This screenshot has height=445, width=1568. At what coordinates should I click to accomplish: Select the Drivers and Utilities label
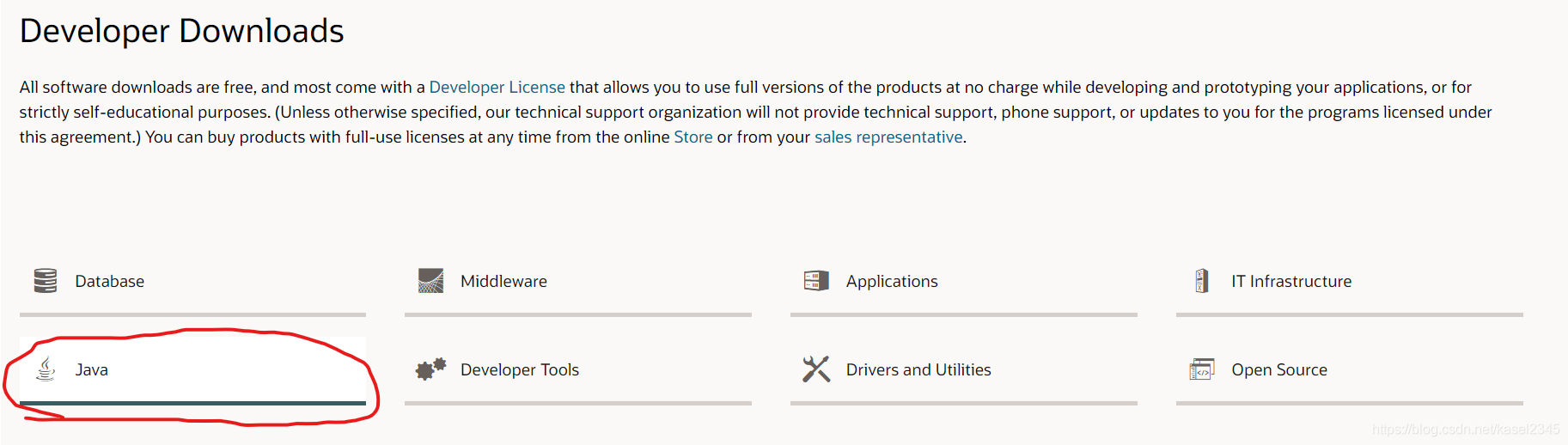click(x=918, y=369)
